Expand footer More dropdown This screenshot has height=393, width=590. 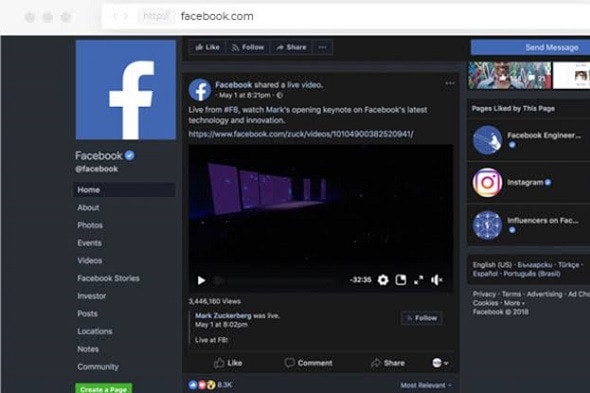(514, 303)
